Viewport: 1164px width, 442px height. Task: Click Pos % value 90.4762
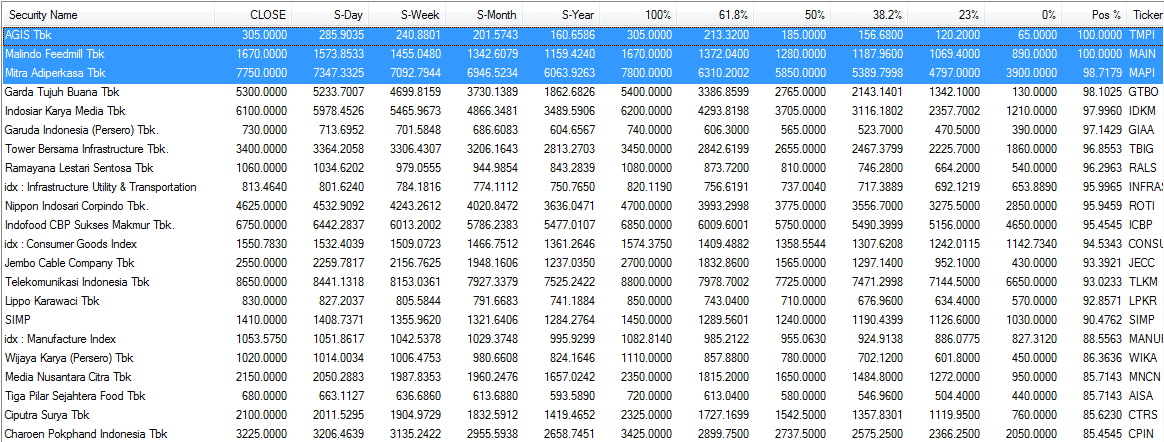tap(1101, 319)
